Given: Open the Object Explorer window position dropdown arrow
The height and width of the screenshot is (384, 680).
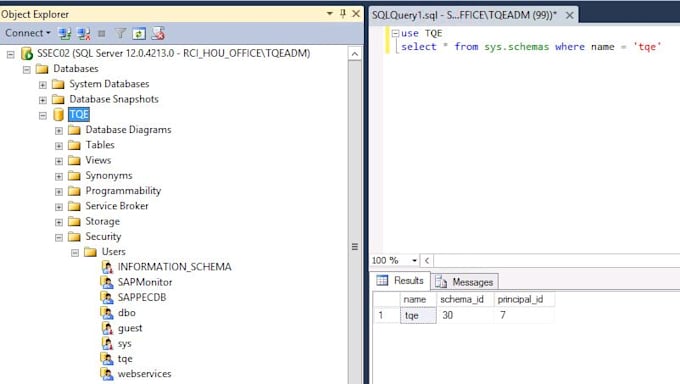Looking at the screenshot, I should [x=330, y=14].
